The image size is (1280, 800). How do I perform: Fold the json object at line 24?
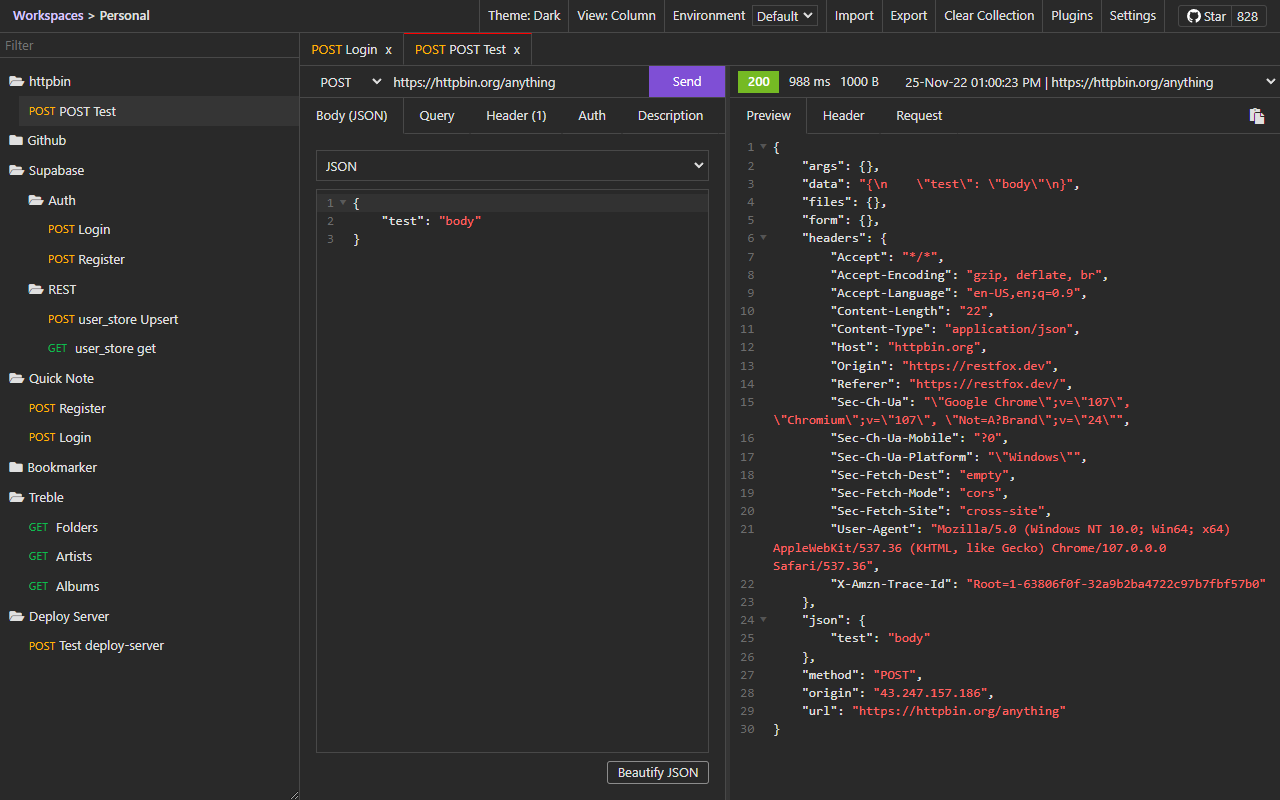[764, 620]
